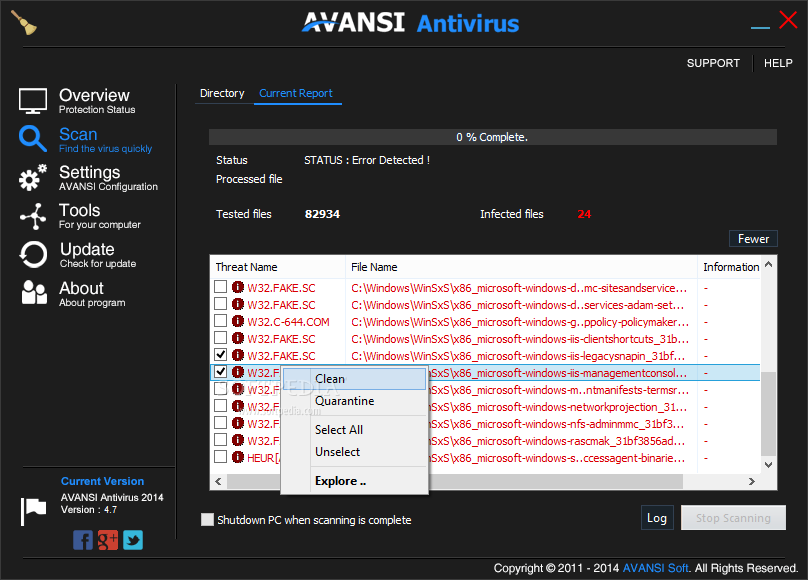Select the rascmak_31bf3856ad file path
Screen dimensions: 808x580
(x=558, y=441)
